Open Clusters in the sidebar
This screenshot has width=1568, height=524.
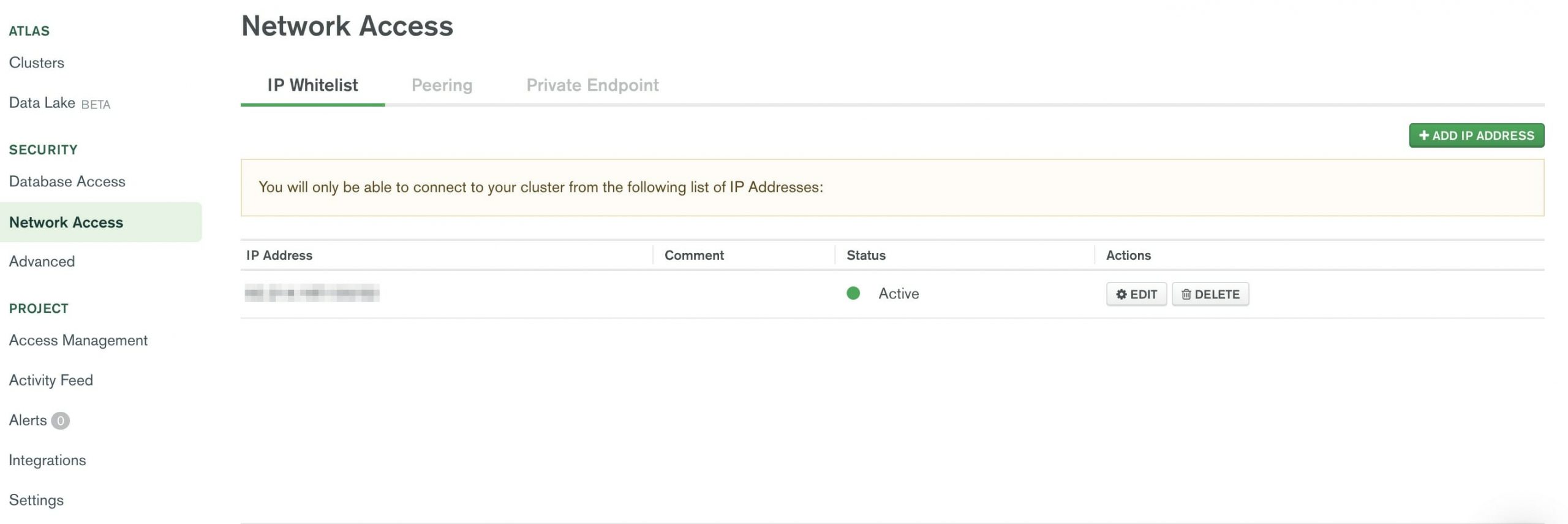click(37, 63)
